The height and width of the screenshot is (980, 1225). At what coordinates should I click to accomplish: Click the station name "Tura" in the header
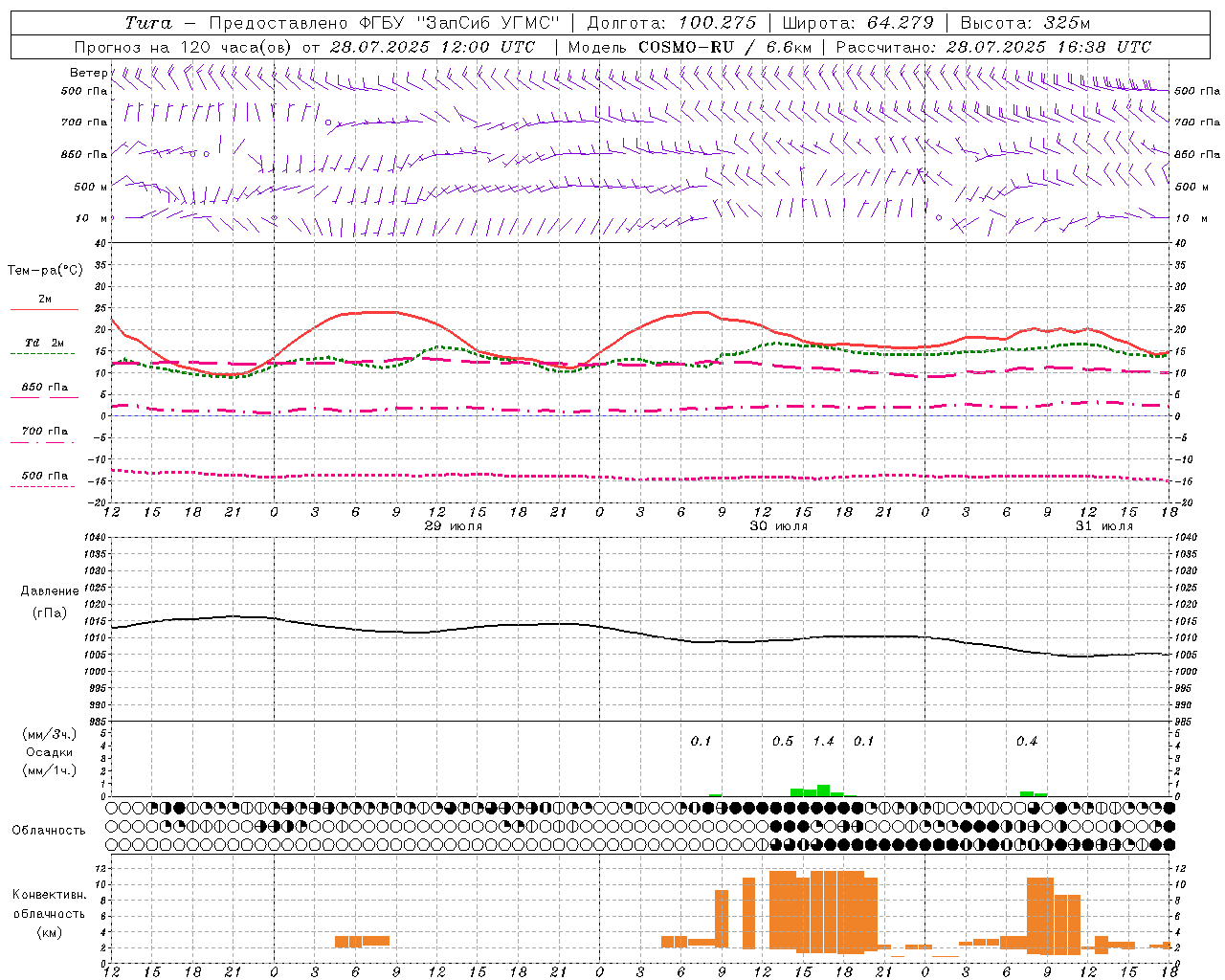click(148, 23)
